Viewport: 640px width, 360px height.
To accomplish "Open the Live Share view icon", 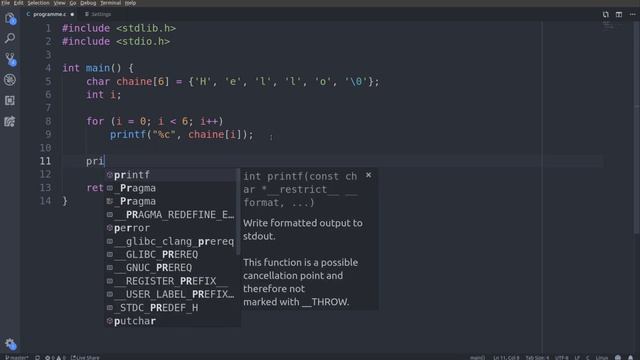I will click(x=10, y=121).
